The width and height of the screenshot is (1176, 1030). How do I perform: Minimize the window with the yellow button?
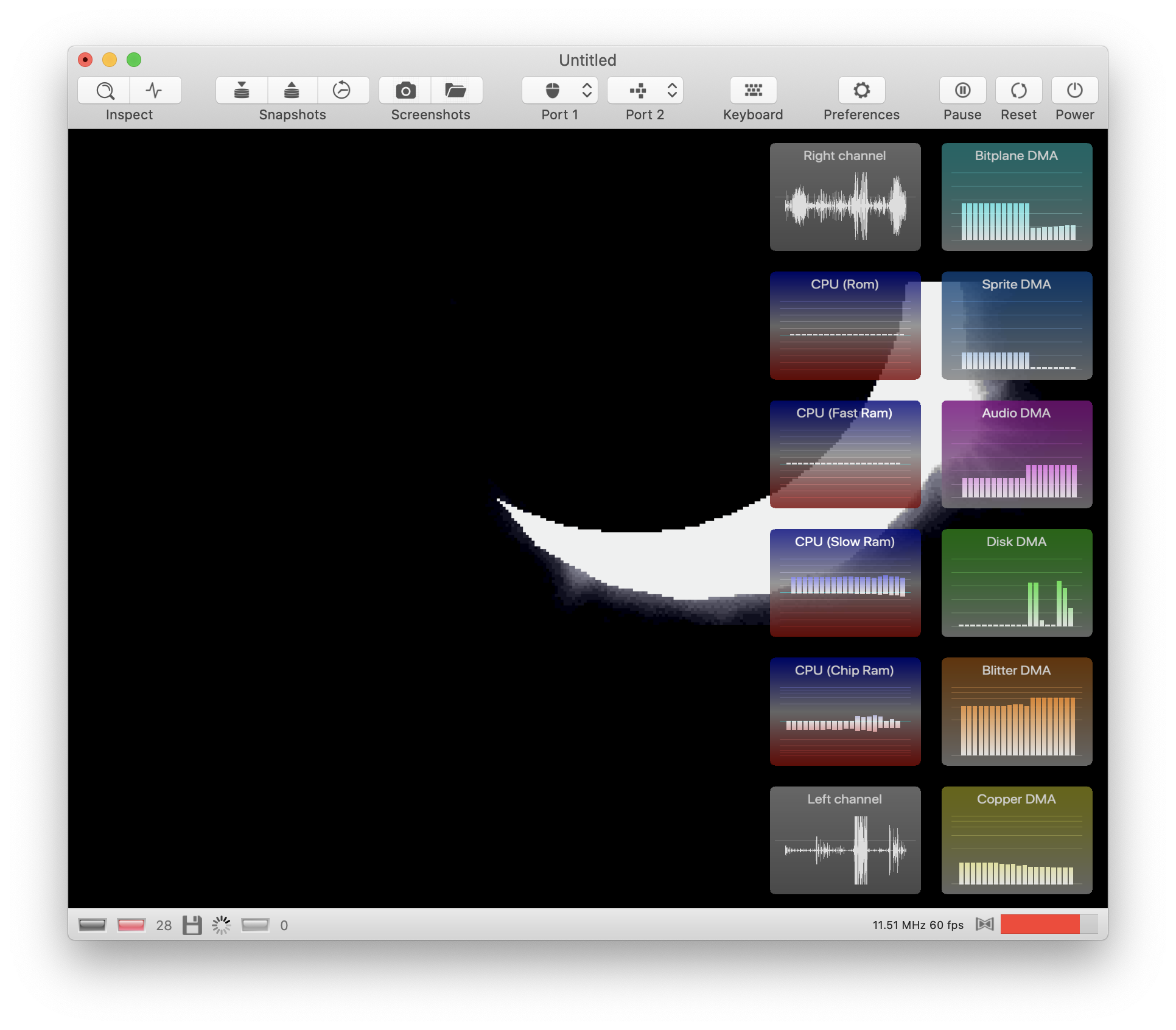(x=110, y=60)
